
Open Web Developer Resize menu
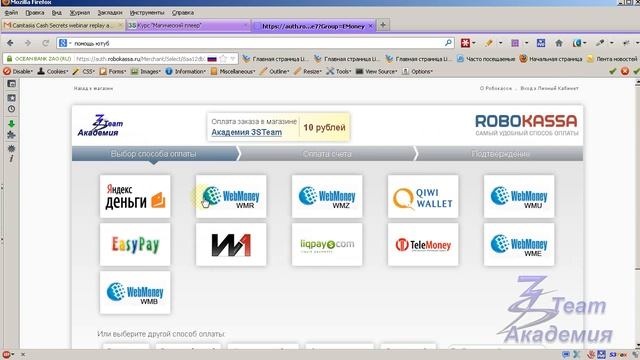308,71
